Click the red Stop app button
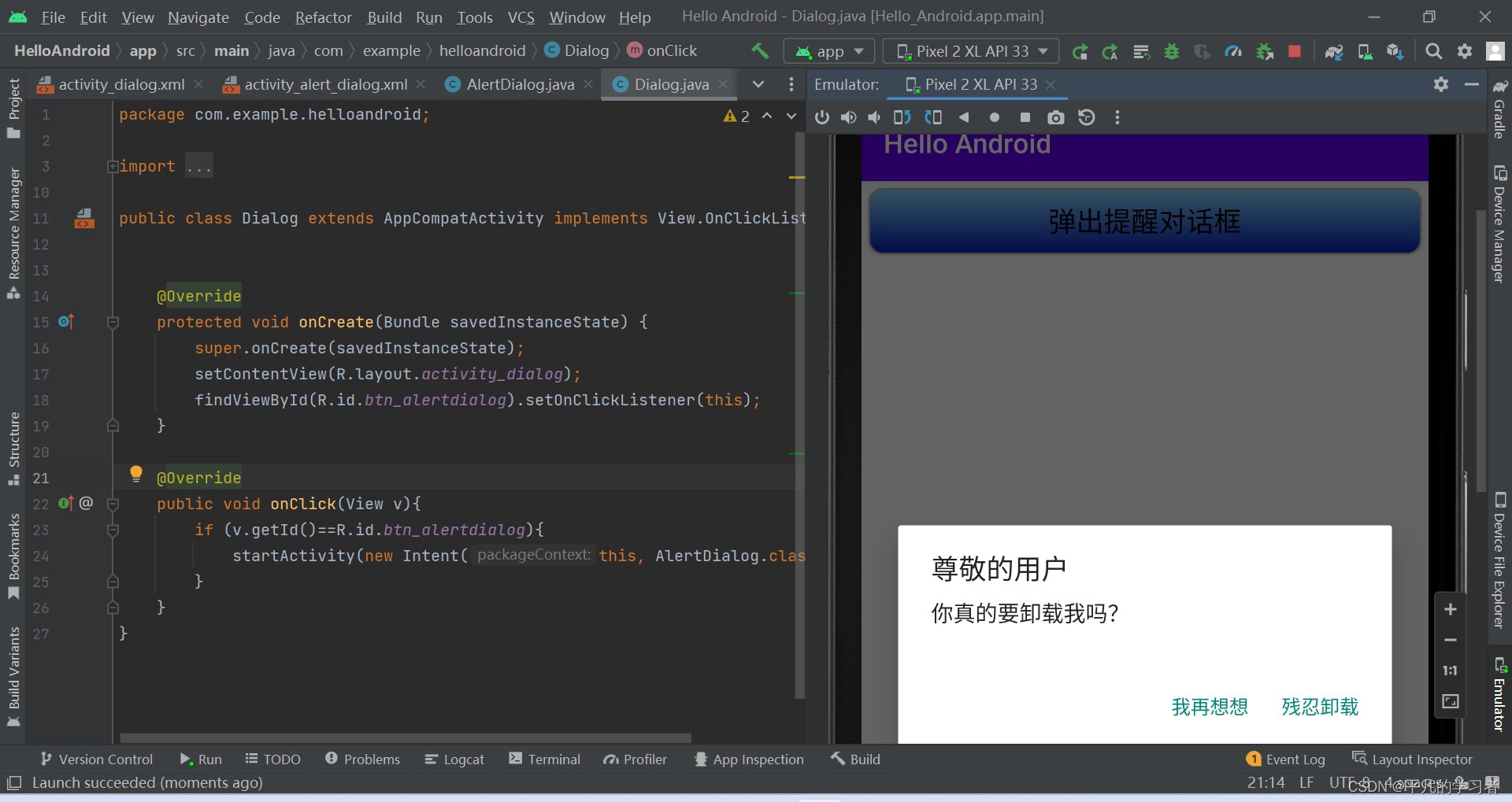This screenshot has width=1512, height=802. pyautogui.click(x=1295, y=51)
